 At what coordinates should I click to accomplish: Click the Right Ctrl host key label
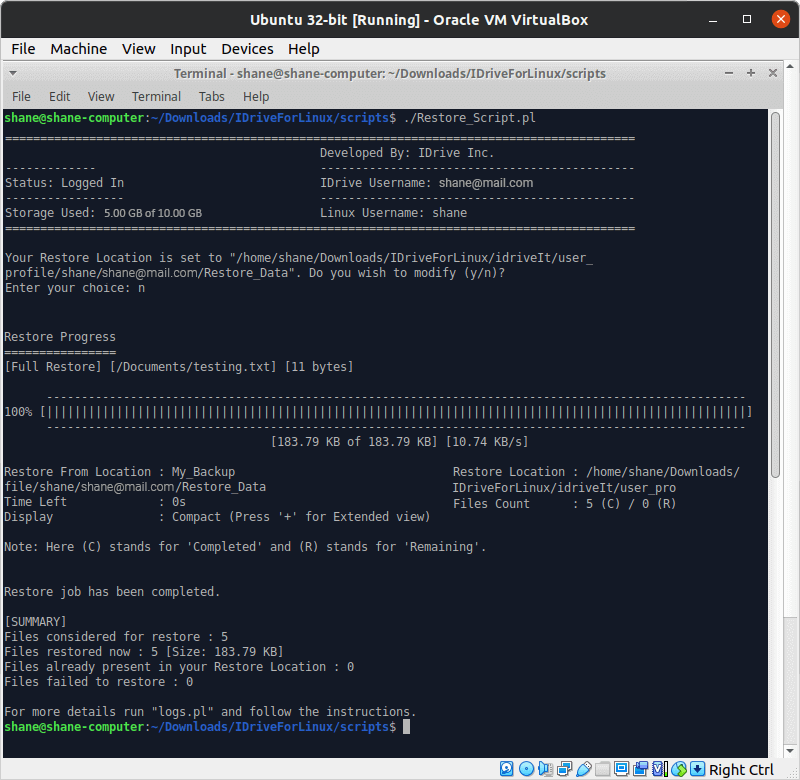point(741,769)
